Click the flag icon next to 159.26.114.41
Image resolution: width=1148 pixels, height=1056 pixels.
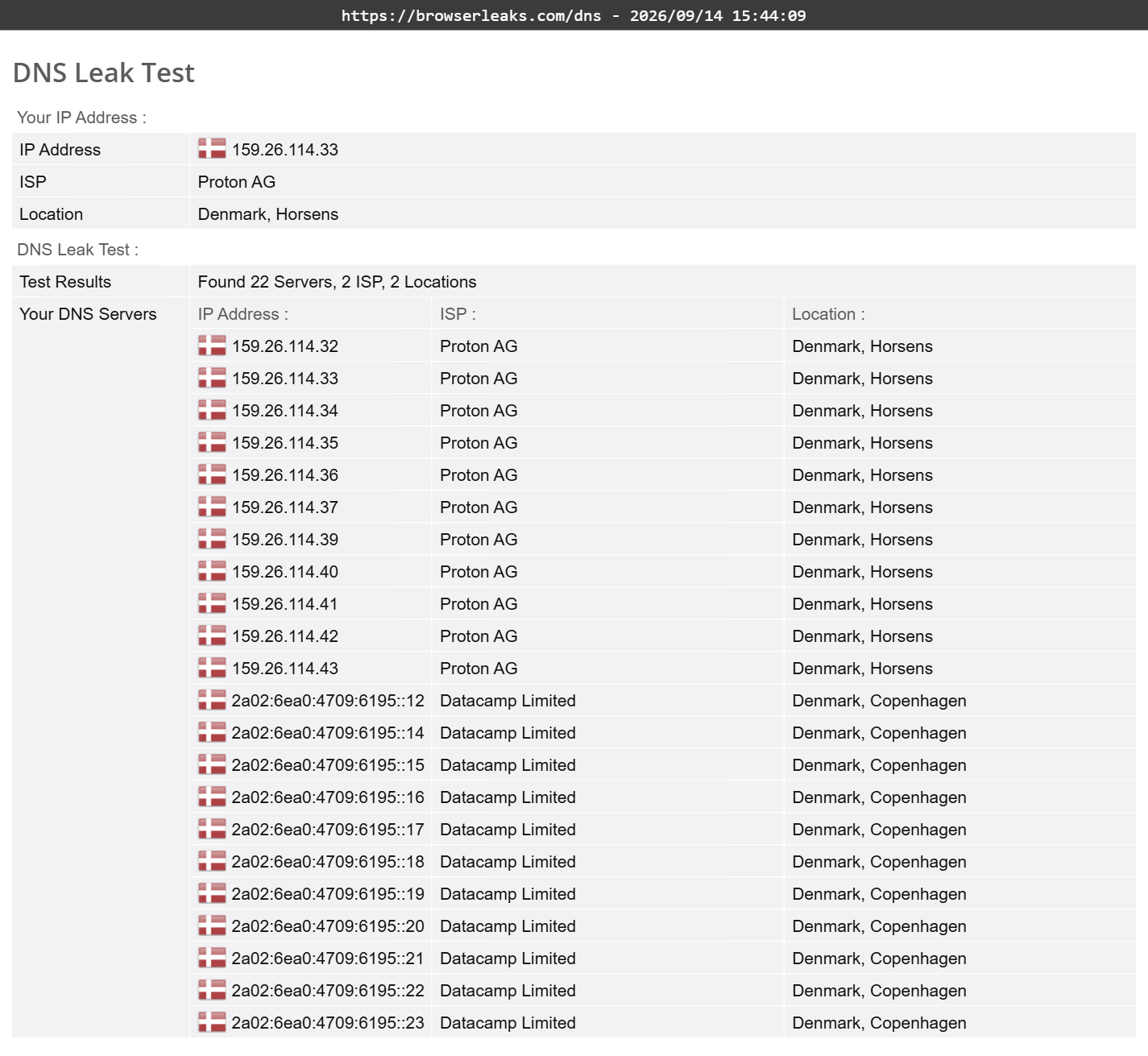tap(212, 603)
